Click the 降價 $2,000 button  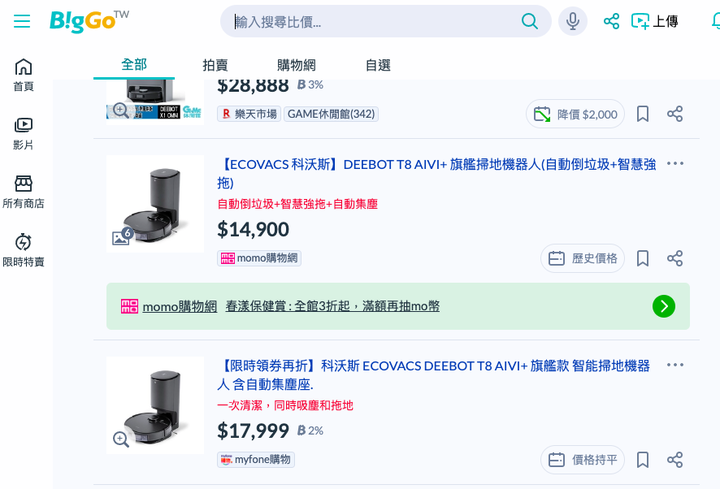pyautogui.click(x=575, y=114)
